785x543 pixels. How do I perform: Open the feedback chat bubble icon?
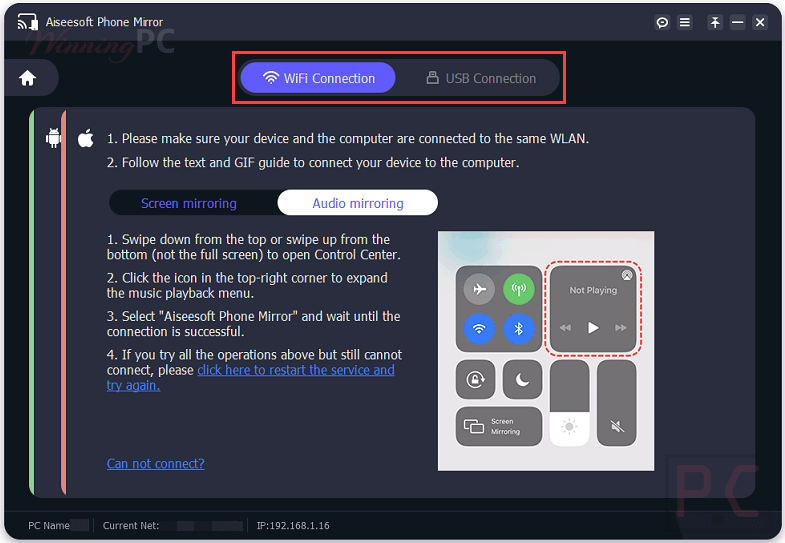point(662,22)
